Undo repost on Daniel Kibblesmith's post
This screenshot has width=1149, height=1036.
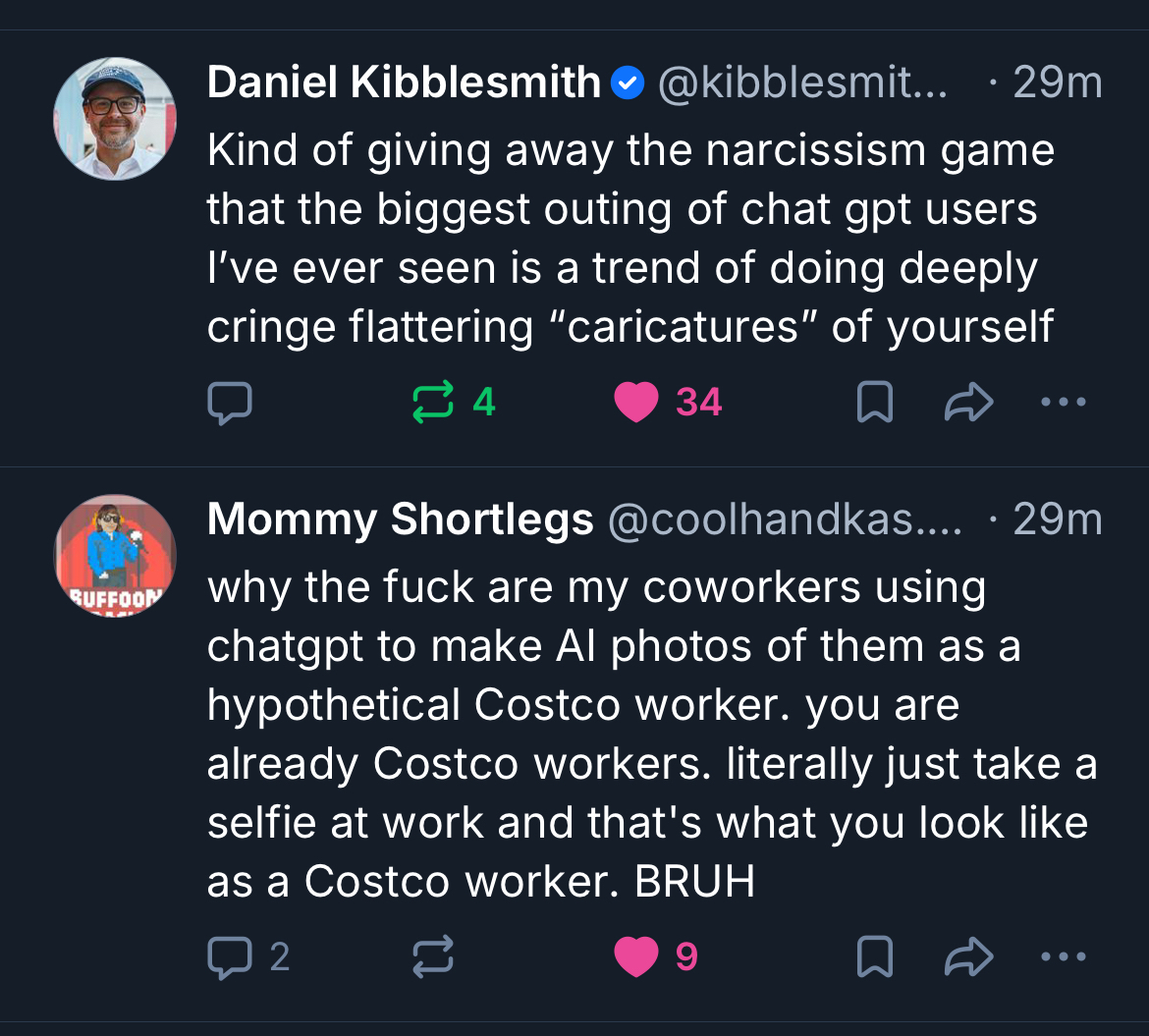(433, 403)
